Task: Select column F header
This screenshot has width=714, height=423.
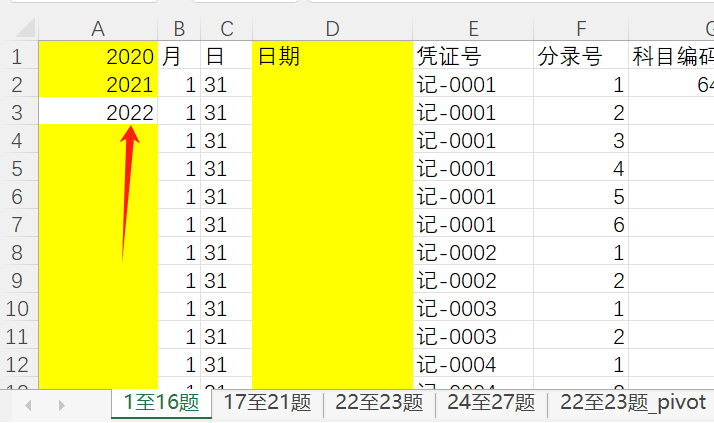Action: pos(581,29)
